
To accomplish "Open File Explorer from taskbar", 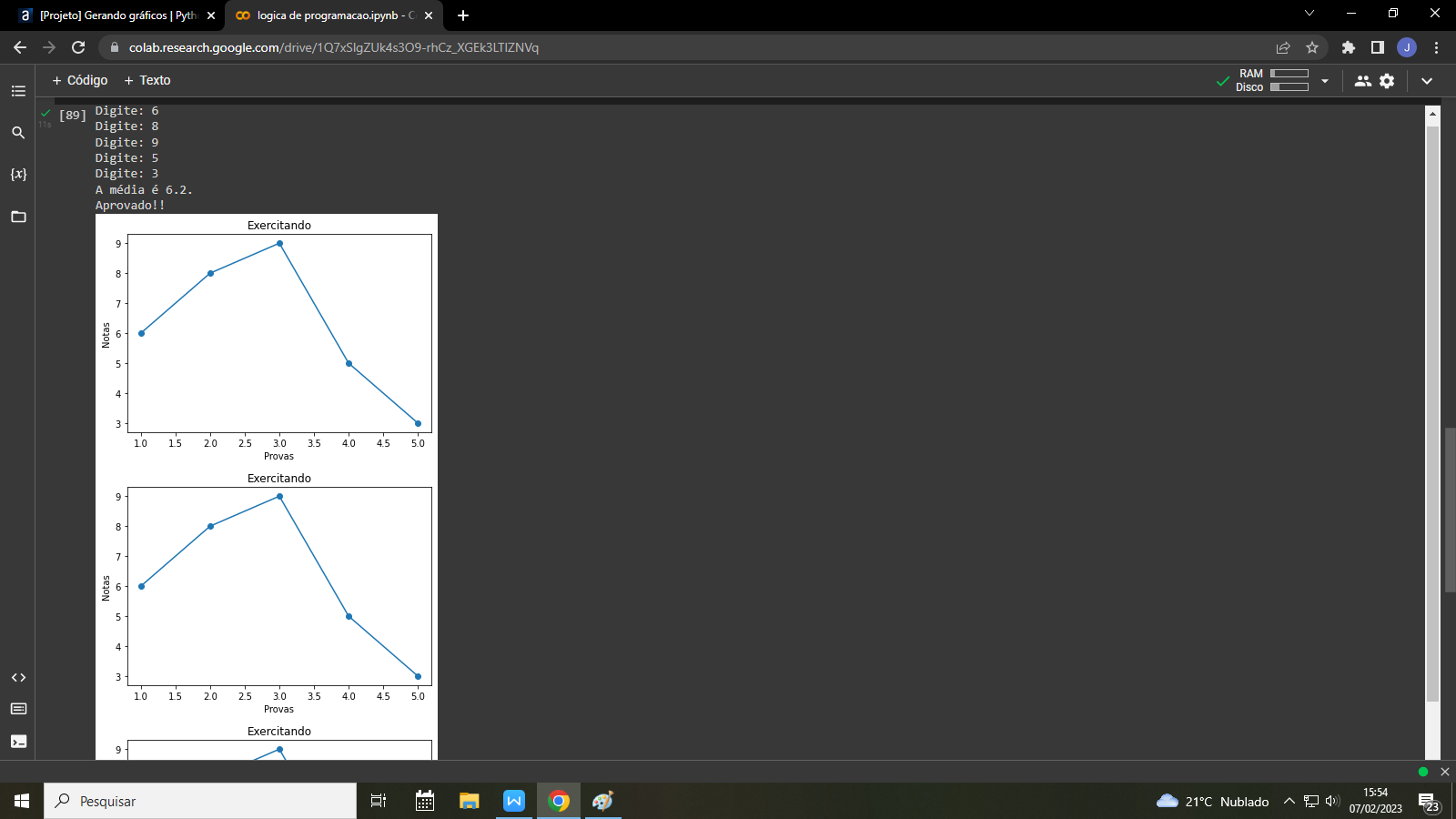I will pos(469,801).
